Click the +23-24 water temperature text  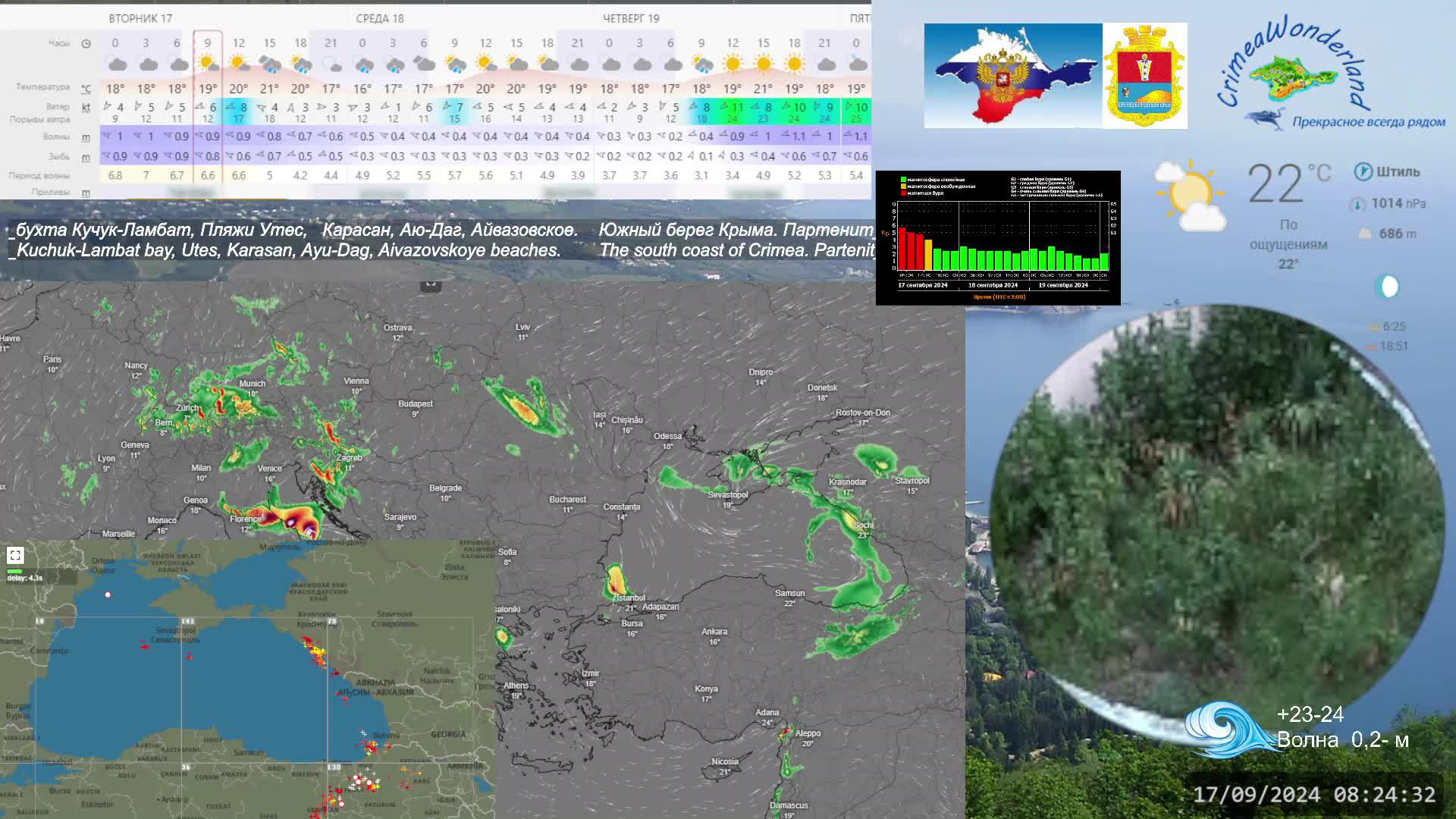1310,714
